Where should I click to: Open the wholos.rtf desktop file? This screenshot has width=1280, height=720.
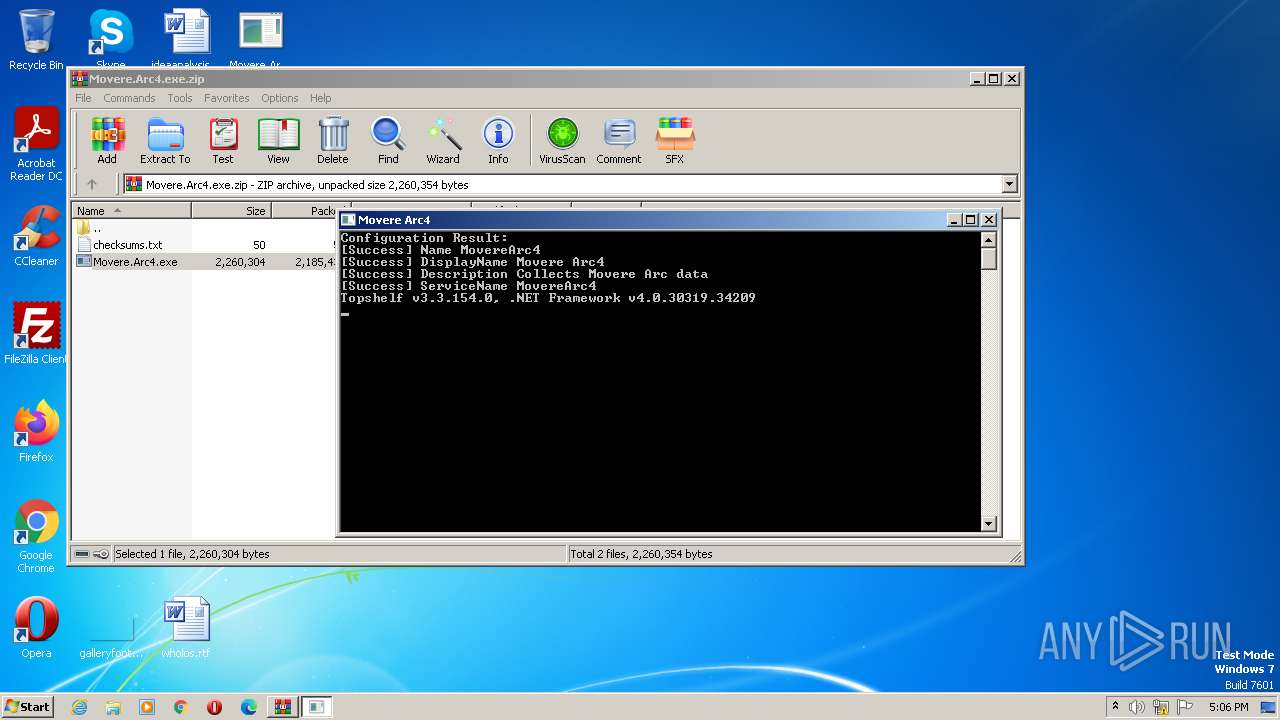[186, 628]
